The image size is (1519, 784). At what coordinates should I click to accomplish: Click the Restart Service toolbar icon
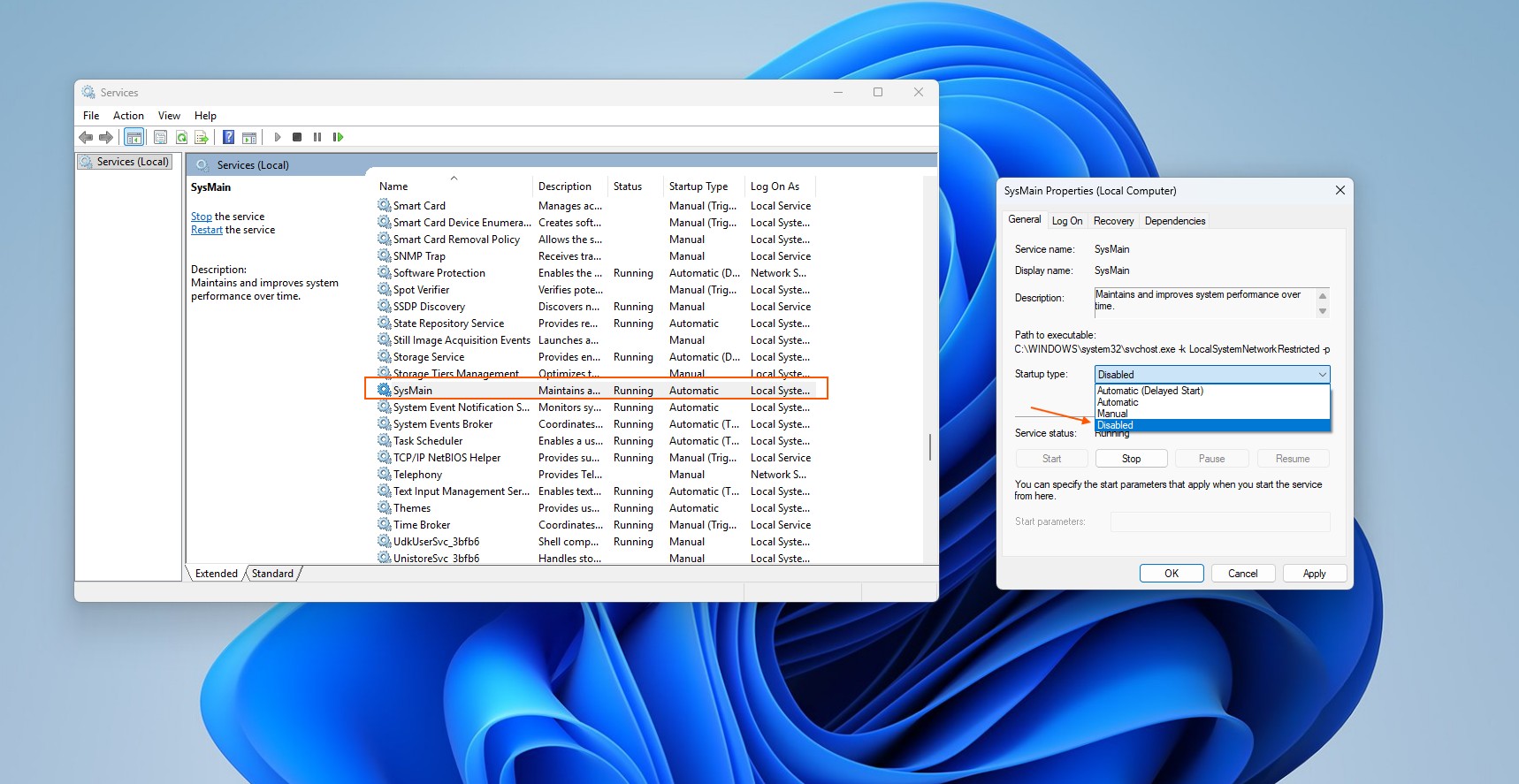coord(338,137)
